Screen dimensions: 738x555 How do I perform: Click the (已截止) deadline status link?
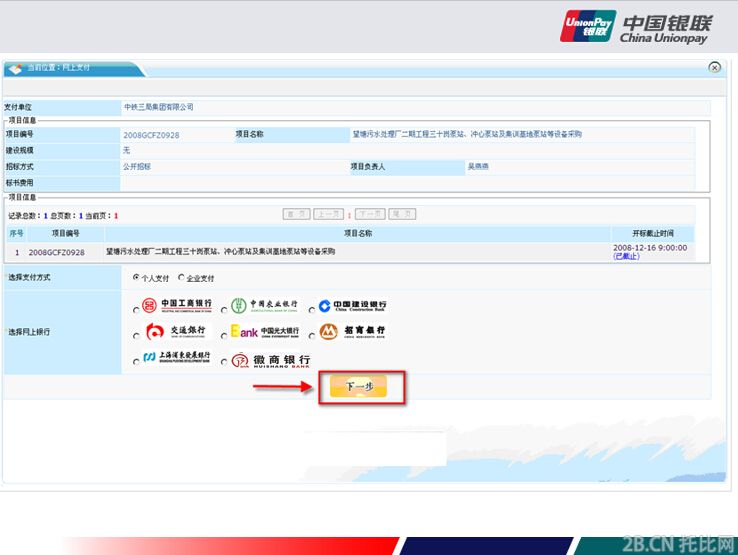pos(626,257)
